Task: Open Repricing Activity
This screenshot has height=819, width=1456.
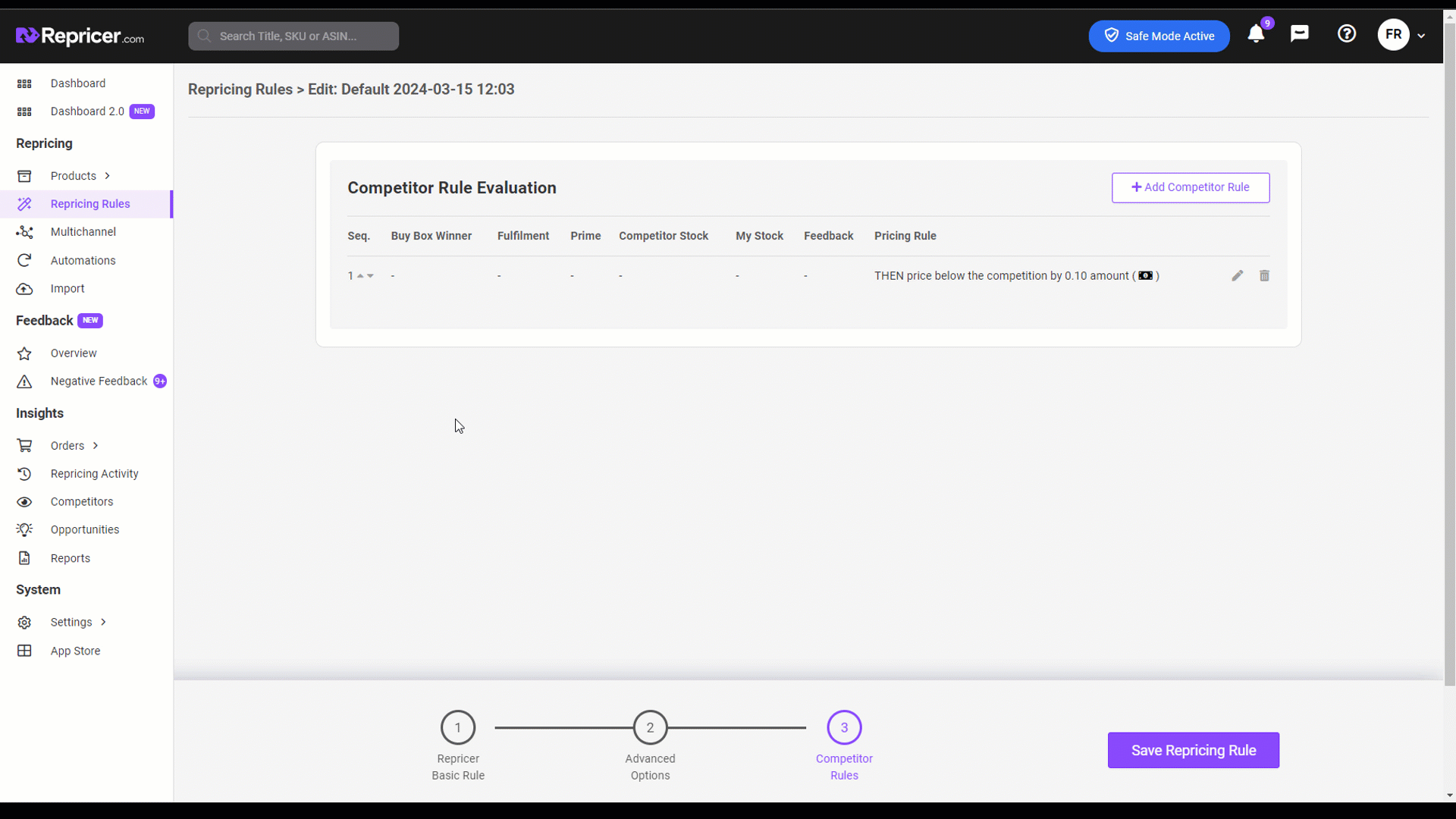Action: tap(95, 474)
